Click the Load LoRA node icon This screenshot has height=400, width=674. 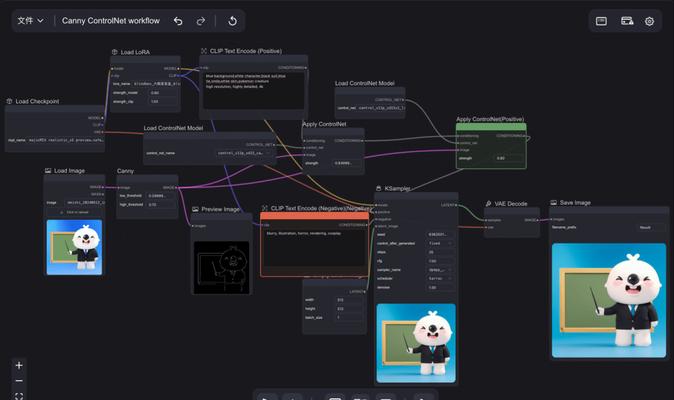point(115,52)
